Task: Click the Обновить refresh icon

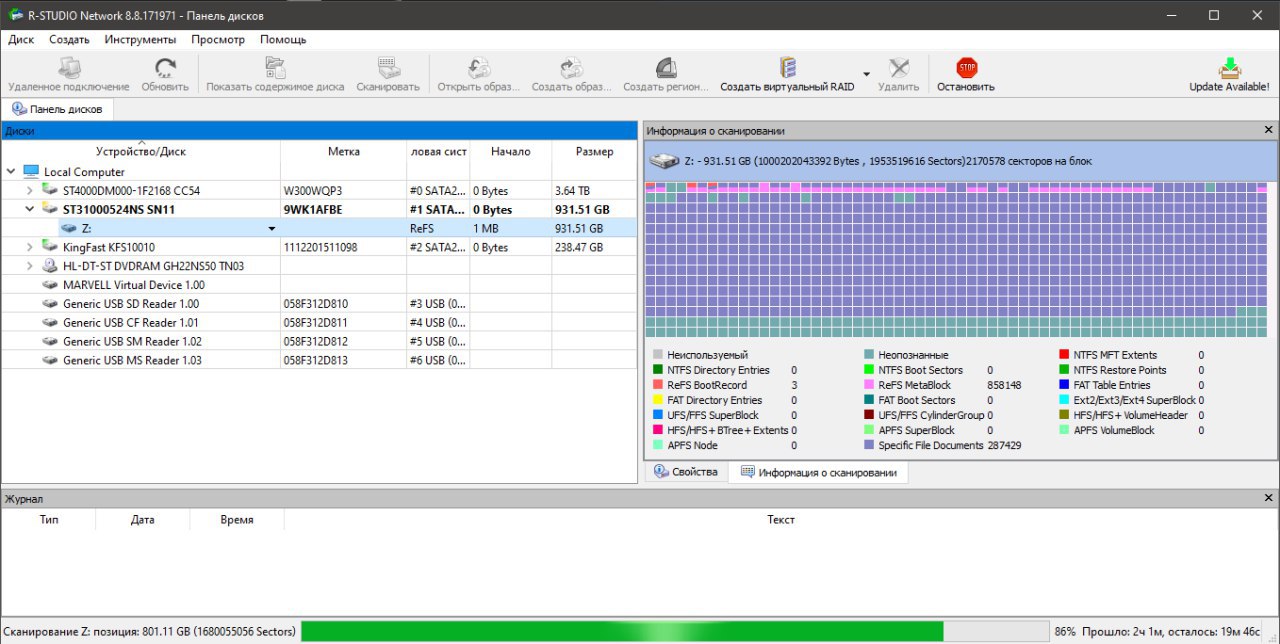Action: pyautogui.click(x=165, y=68)
